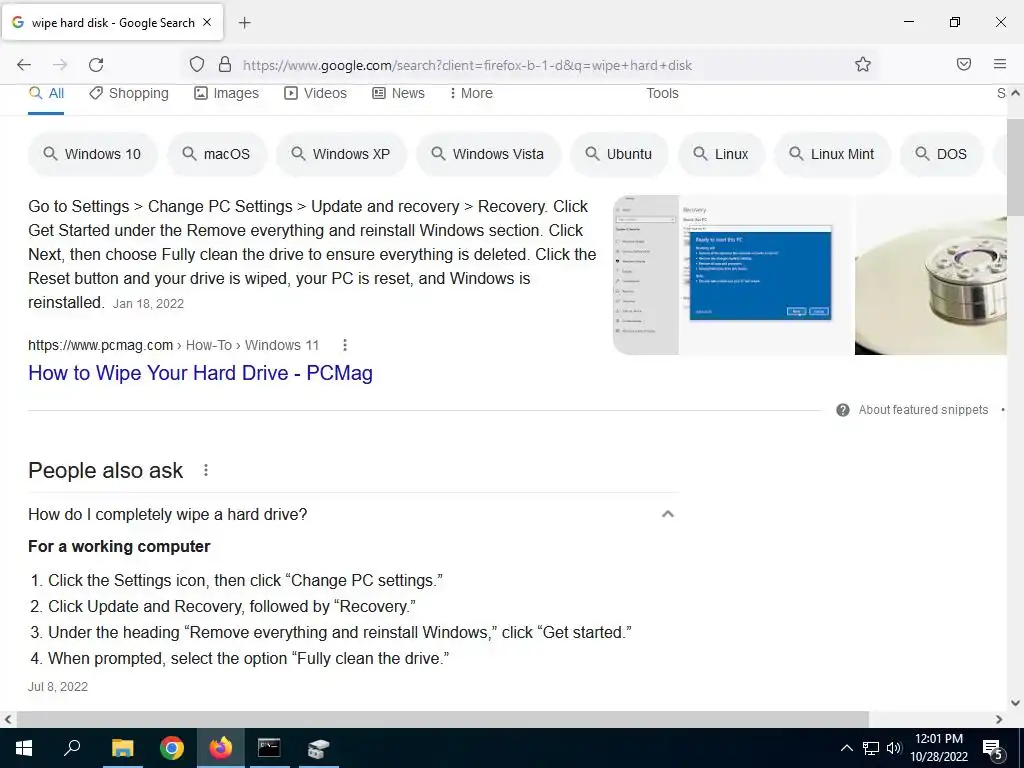Click the For a working computer heading
The height and width of the screenshot is (768, 1024).
tap(120, 547)
